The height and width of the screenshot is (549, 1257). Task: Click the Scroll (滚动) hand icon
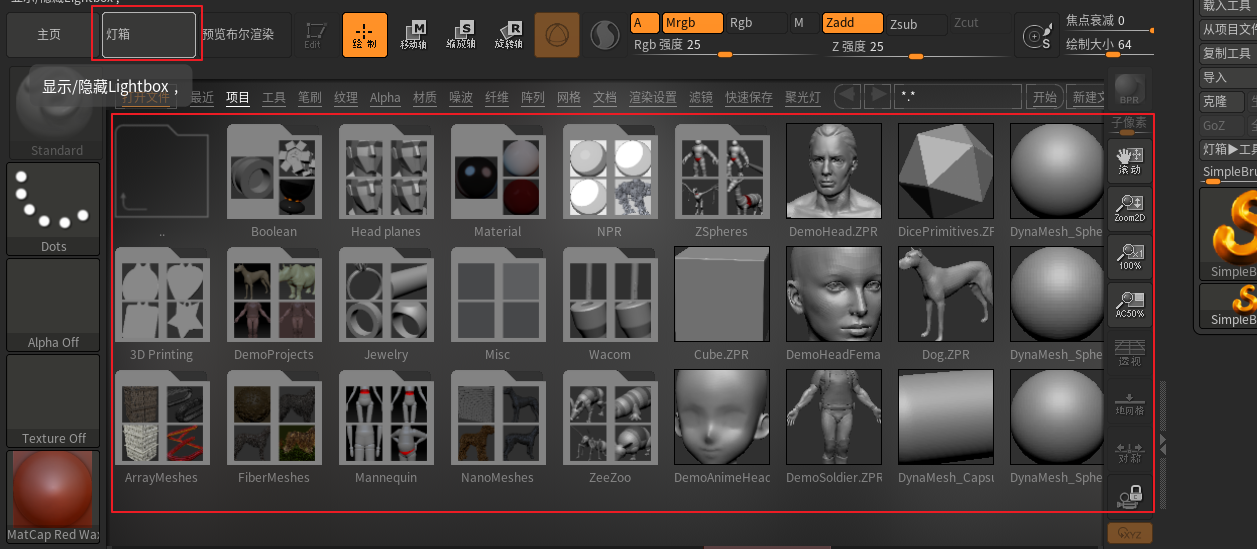coord(1130,161)
